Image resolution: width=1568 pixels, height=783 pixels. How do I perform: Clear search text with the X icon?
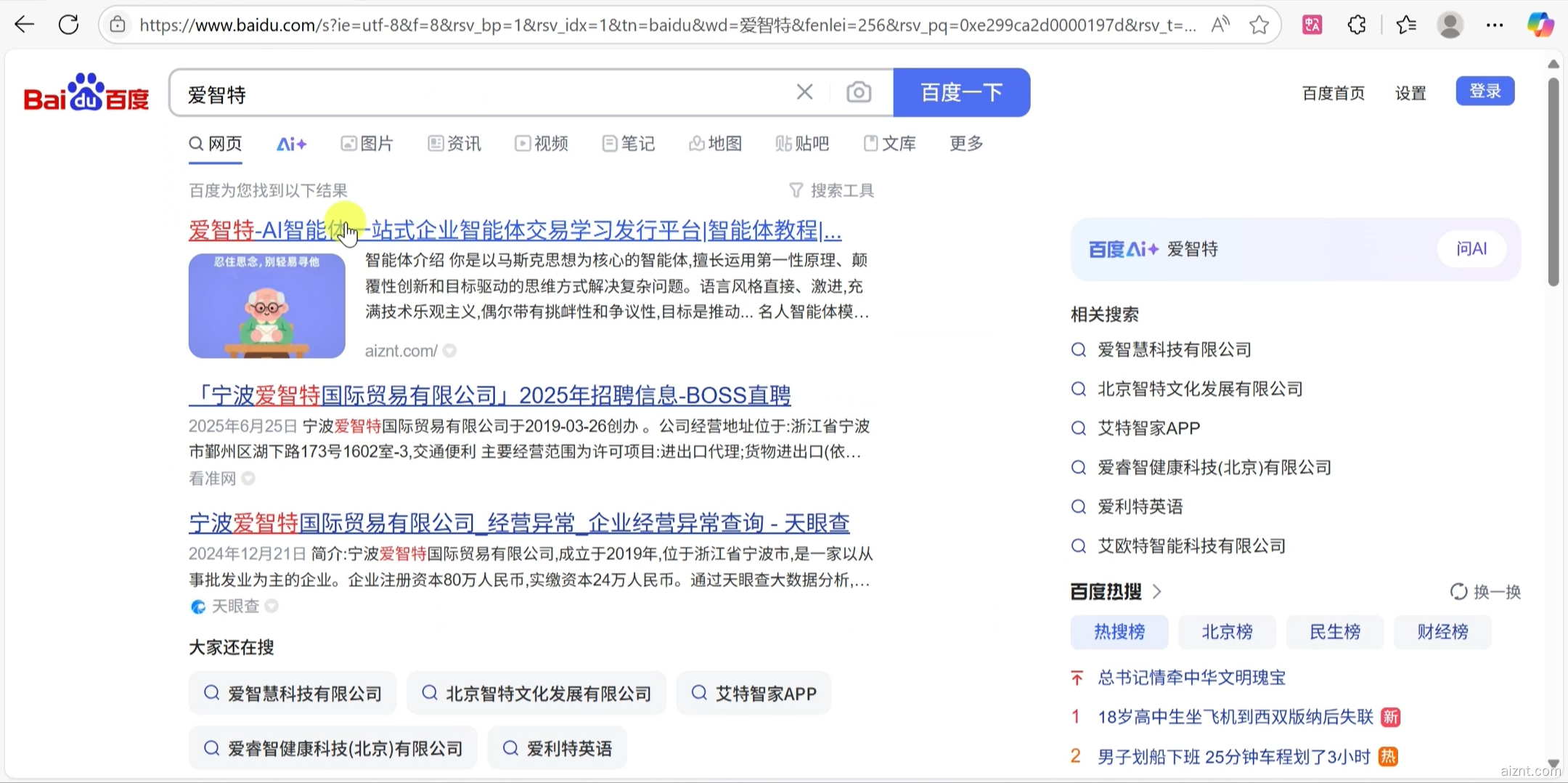pos(804,92)
